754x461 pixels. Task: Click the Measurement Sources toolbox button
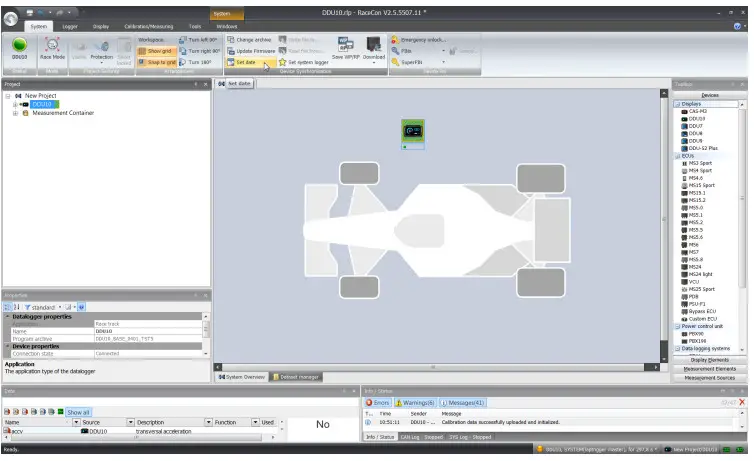pyautogui.click(x=709, y=378)
